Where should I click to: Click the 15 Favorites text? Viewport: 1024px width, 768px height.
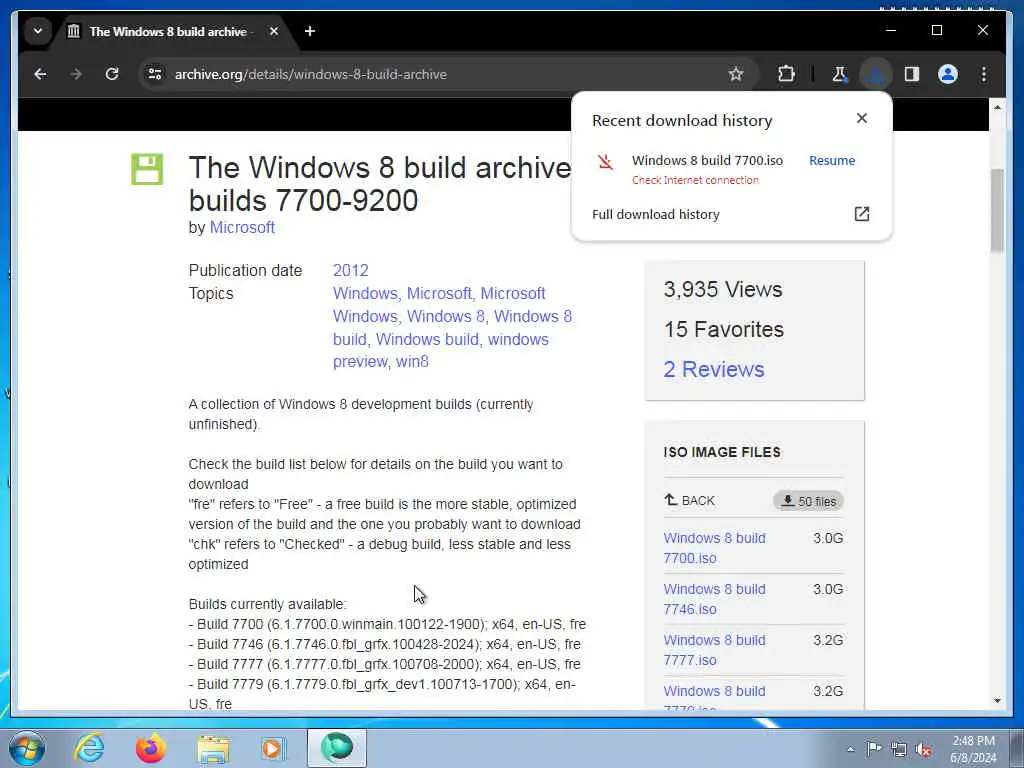[724, 330]
